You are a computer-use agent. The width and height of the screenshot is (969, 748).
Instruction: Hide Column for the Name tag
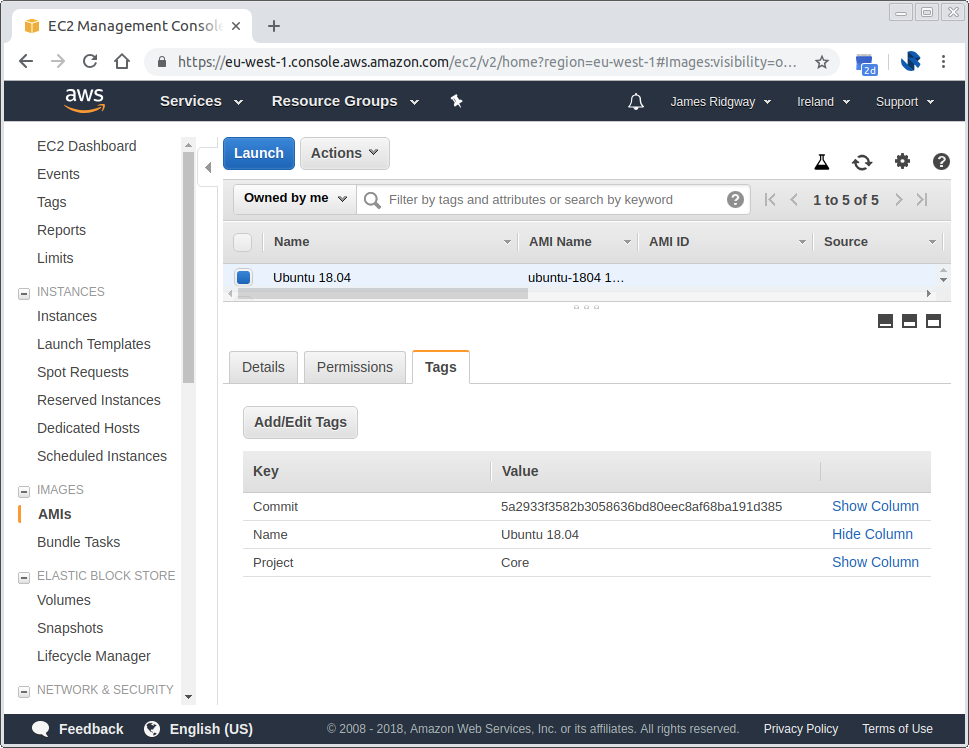[x=872, y=534]
